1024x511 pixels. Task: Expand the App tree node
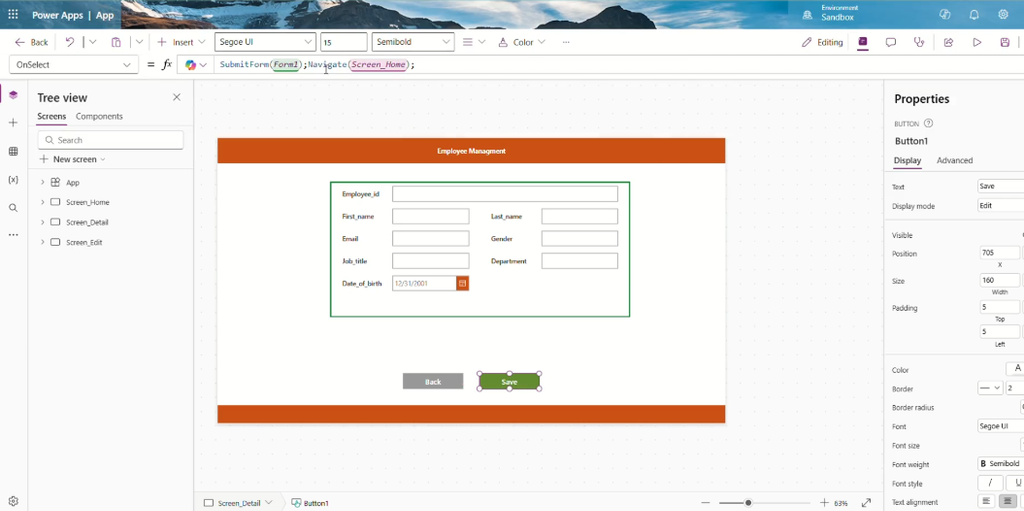tap(42, 182)
